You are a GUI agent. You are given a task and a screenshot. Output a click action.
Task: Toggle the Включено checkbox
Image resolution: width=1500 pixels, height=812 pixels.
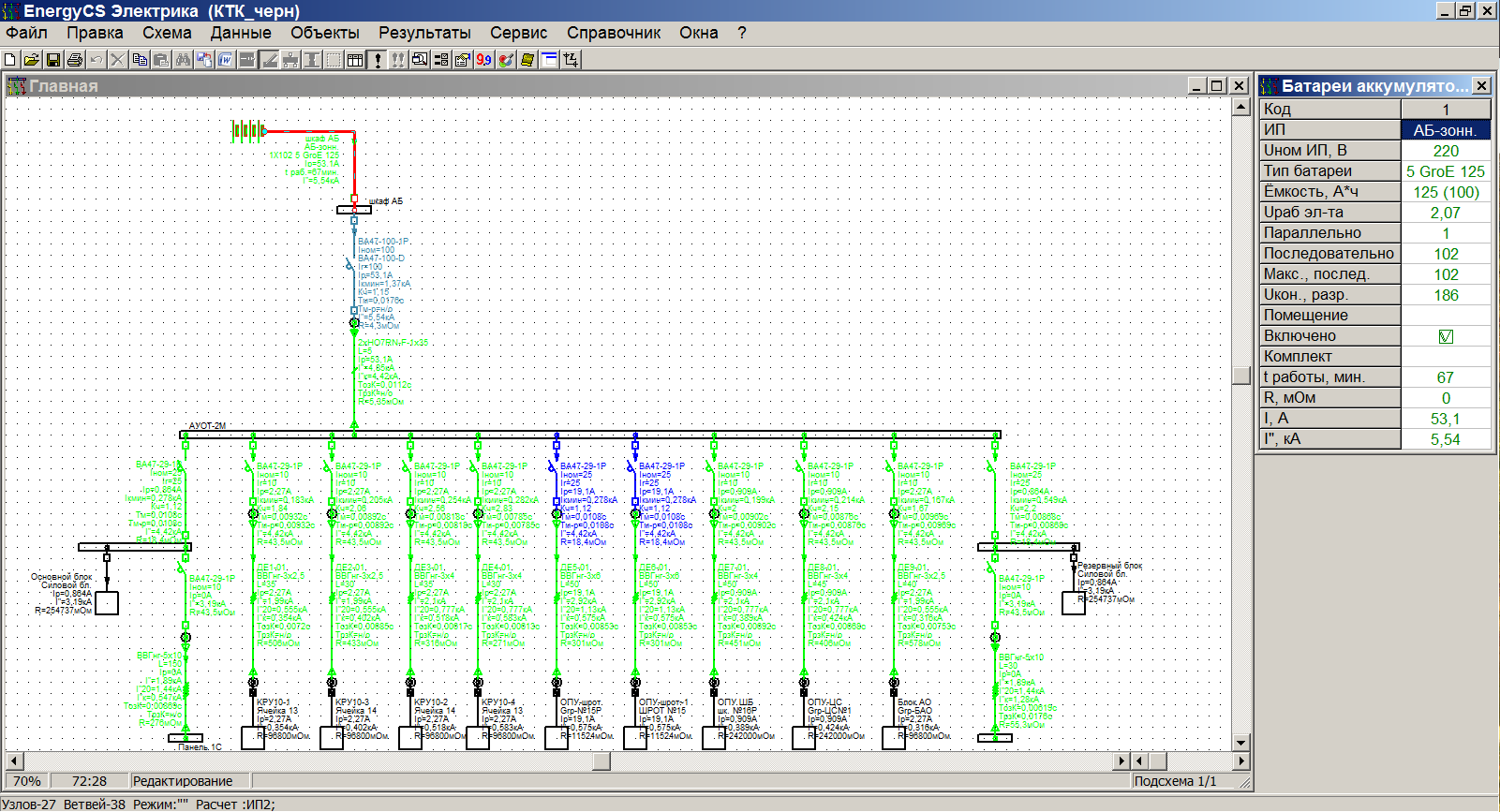click(x=1446, y=336)
